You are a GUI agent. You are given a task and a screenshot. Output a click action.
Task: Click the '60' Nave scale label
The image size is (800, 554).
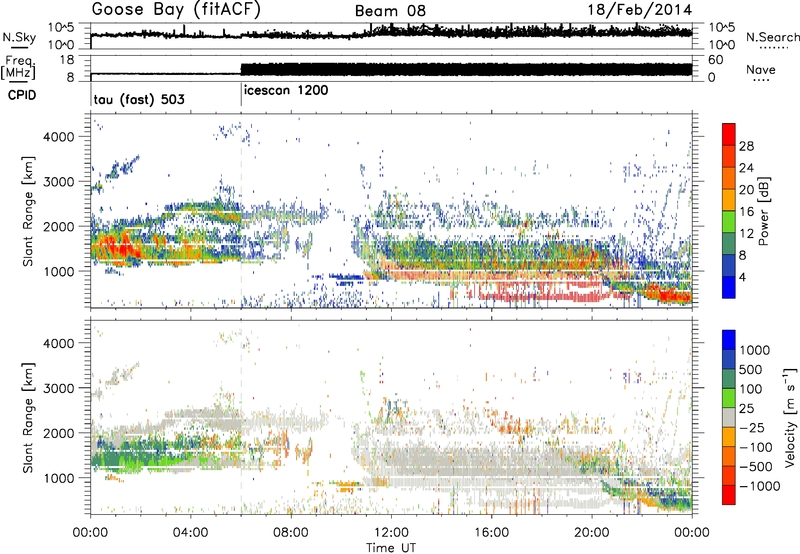pyautogui.click(x=716, y=60)
